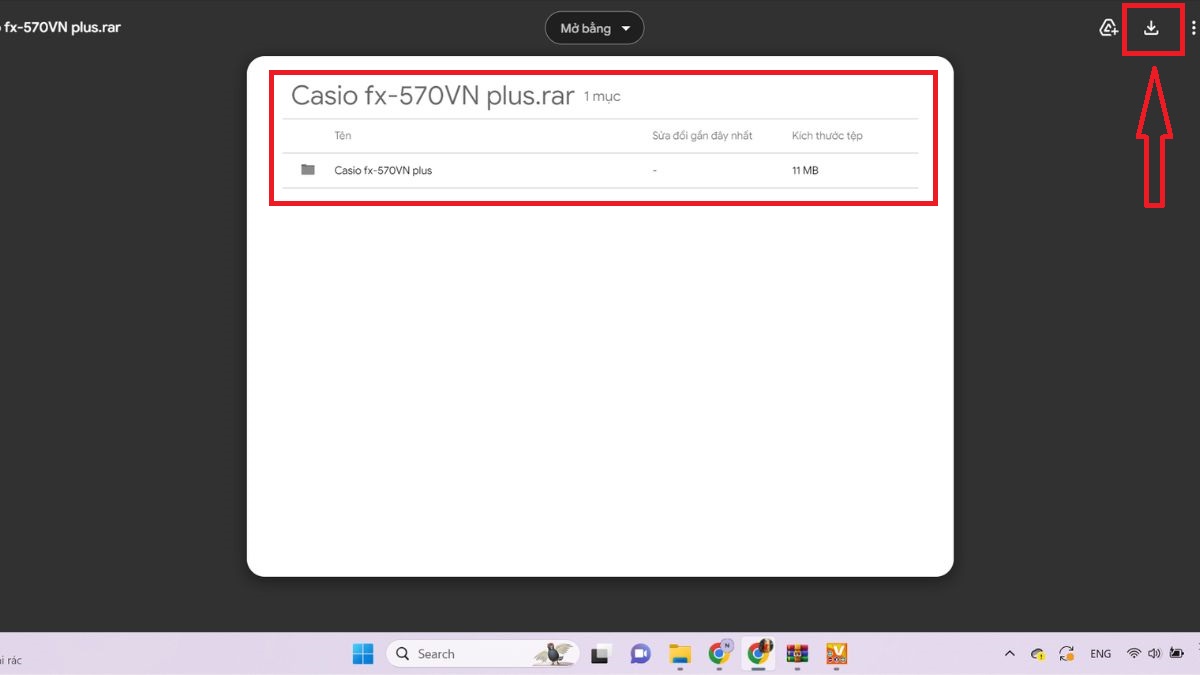Click the 'Casio fx-570VN plus.rar' archive title

432,95
